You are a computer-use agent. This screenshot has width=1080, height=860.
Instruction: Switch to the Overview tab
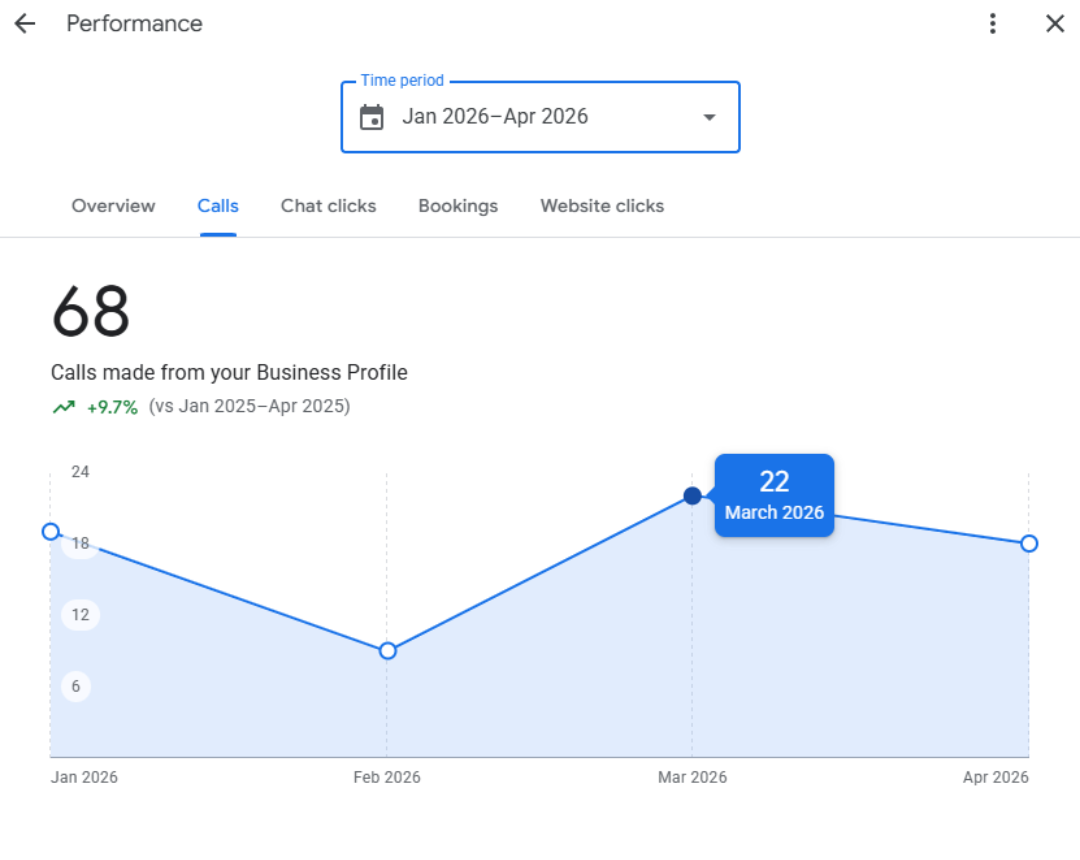(114, 206)
